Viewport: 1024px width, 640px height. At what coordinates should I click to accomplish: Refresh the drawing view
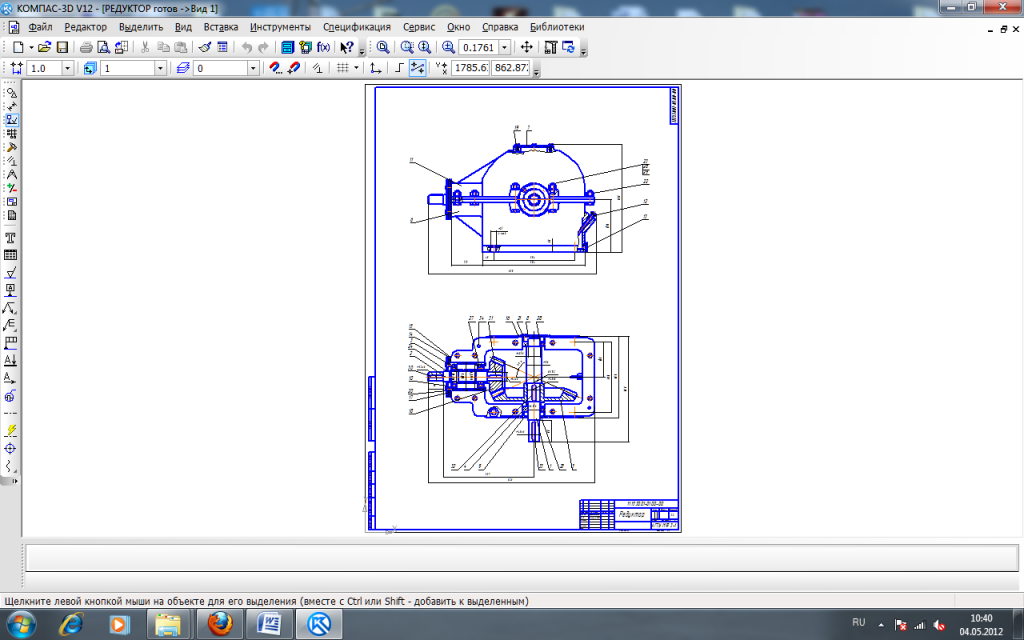[568, 47]
